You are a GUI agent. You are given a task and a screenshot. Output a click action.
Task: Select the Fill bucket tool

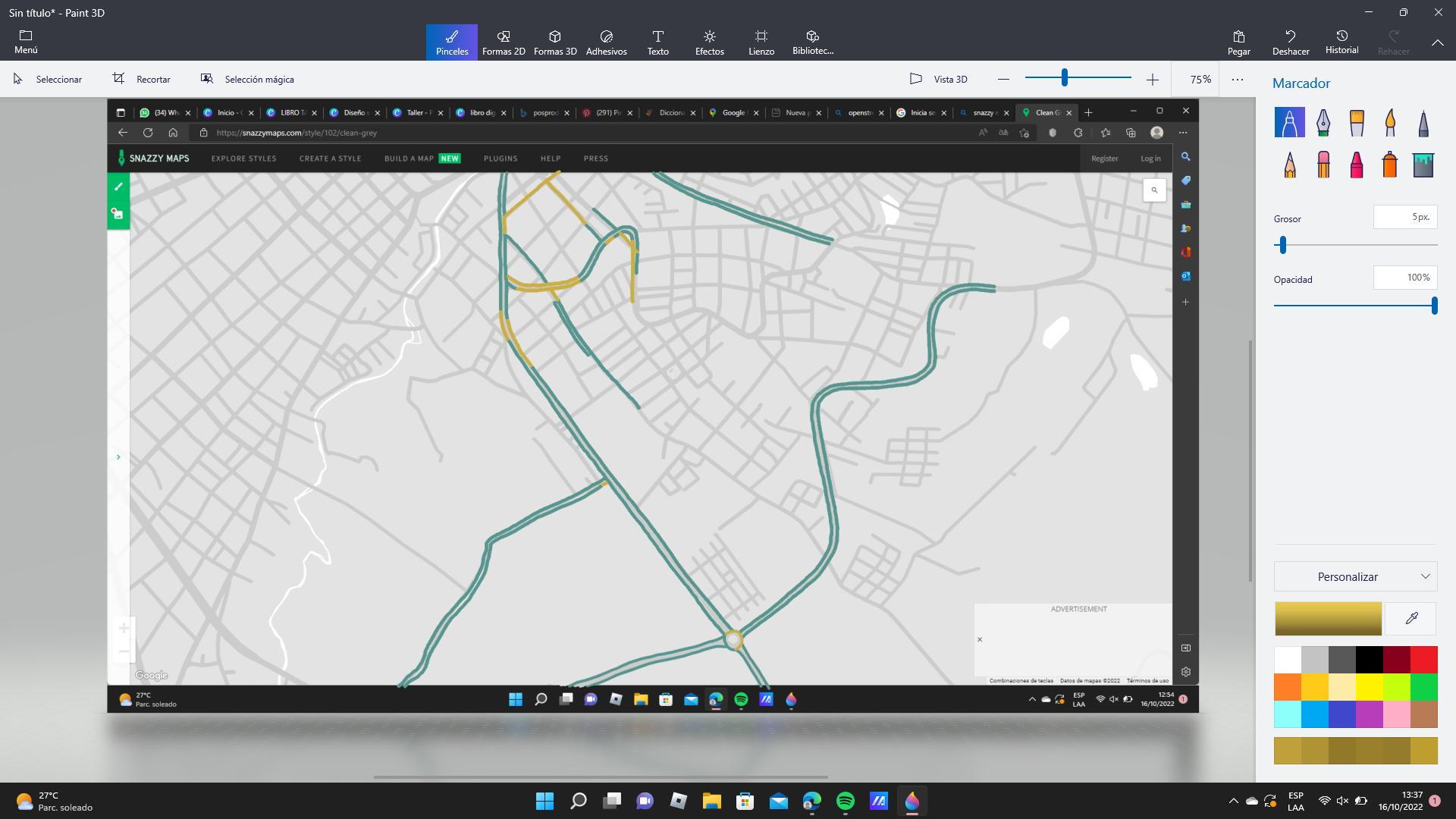(1423, 165)
